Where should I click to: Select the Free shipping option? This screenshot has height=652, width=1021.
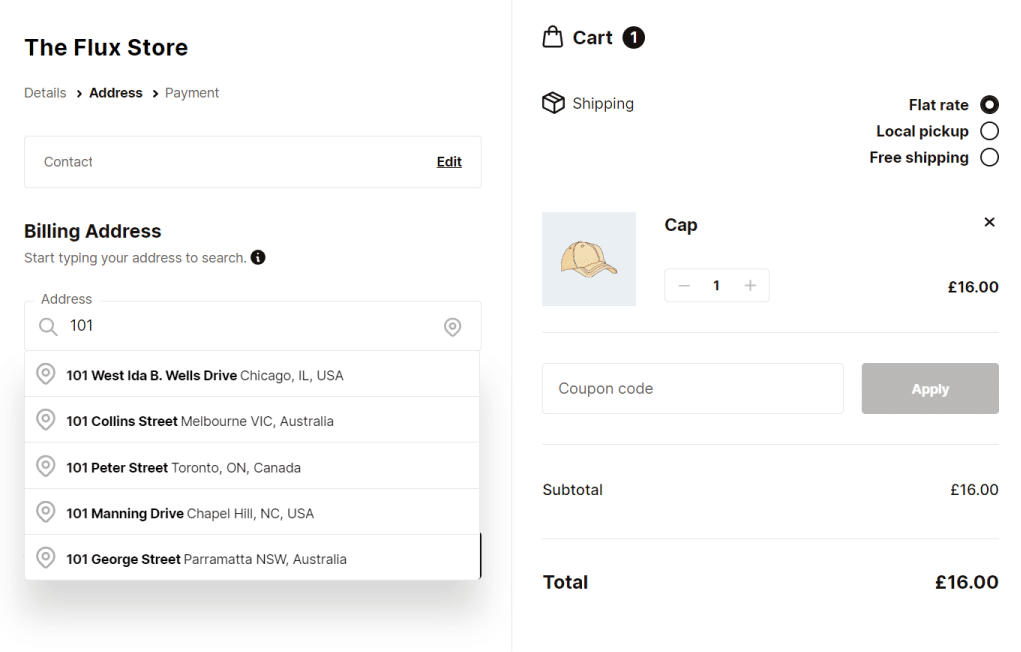pos(988,157)
